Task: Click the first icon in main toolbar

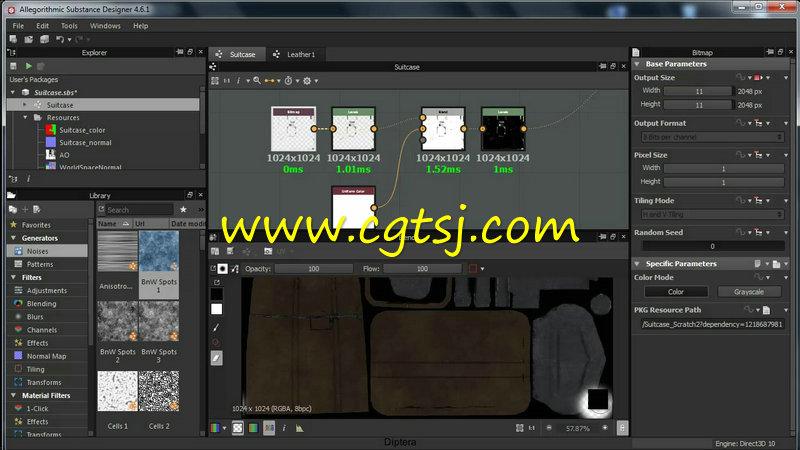Action: click(13, 39)
